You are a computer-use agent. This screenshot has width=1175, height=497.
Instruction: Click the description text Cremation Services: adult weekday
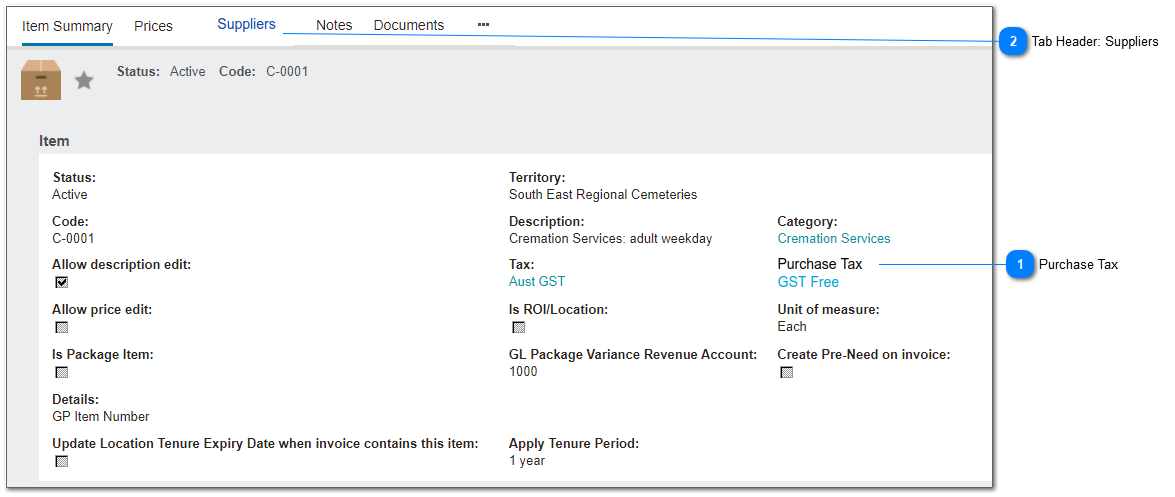click(611, 239)
